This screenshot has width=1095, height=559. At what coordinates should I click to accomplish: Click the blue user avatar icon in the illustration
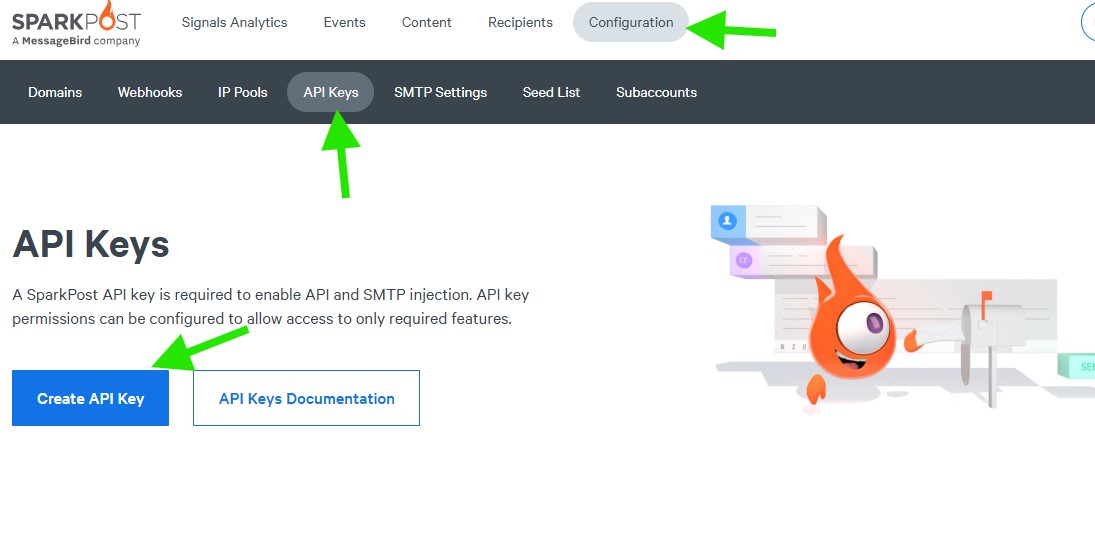coord(727,220)
